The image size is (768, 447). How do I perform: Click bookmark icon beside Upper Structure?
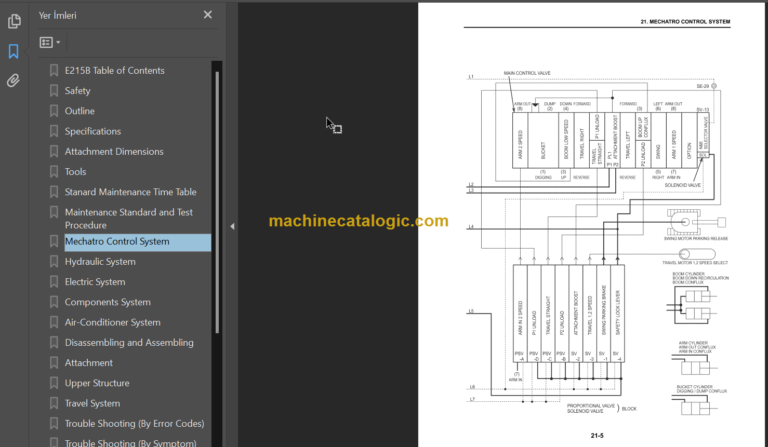point(54,383)
